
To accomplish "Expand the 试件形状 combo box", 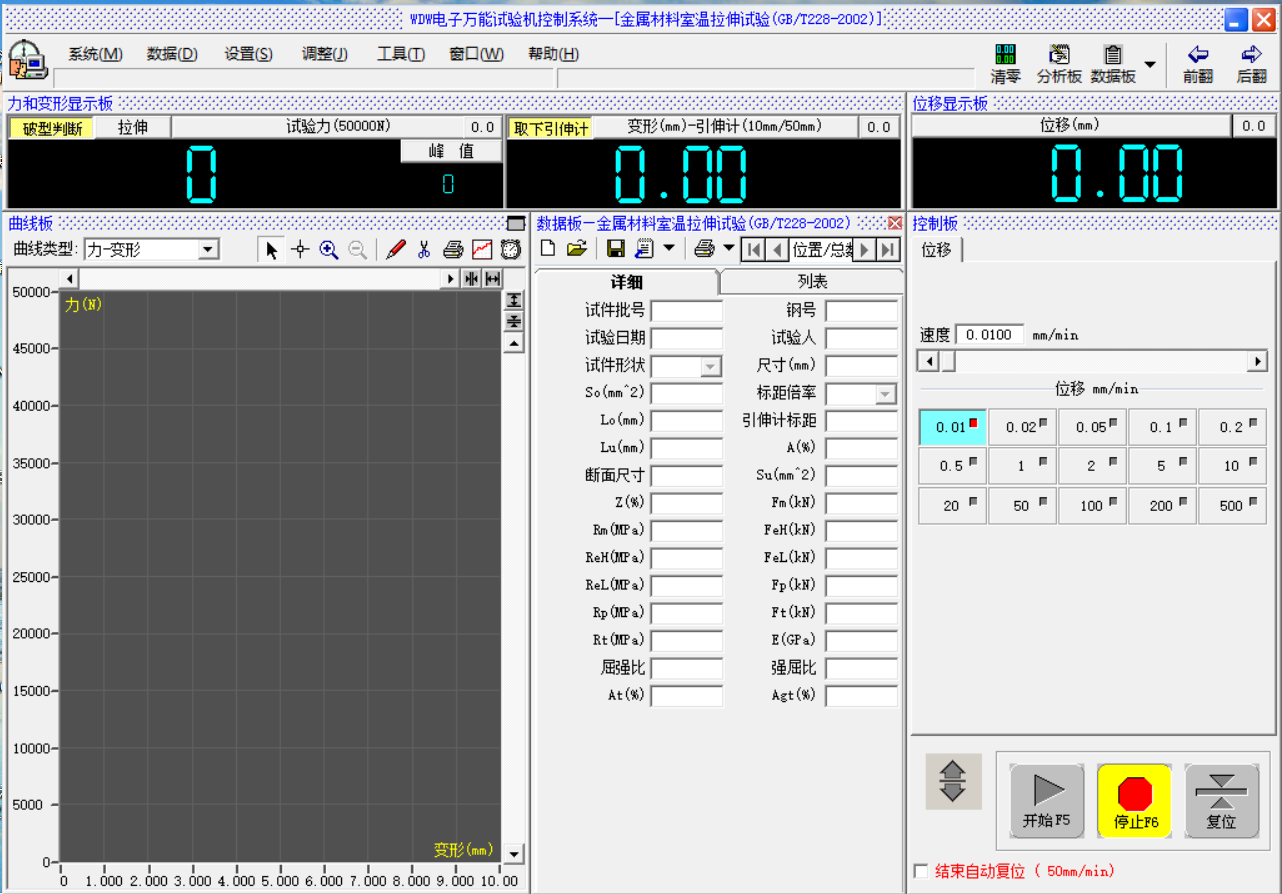I will (x=711, y=367).
